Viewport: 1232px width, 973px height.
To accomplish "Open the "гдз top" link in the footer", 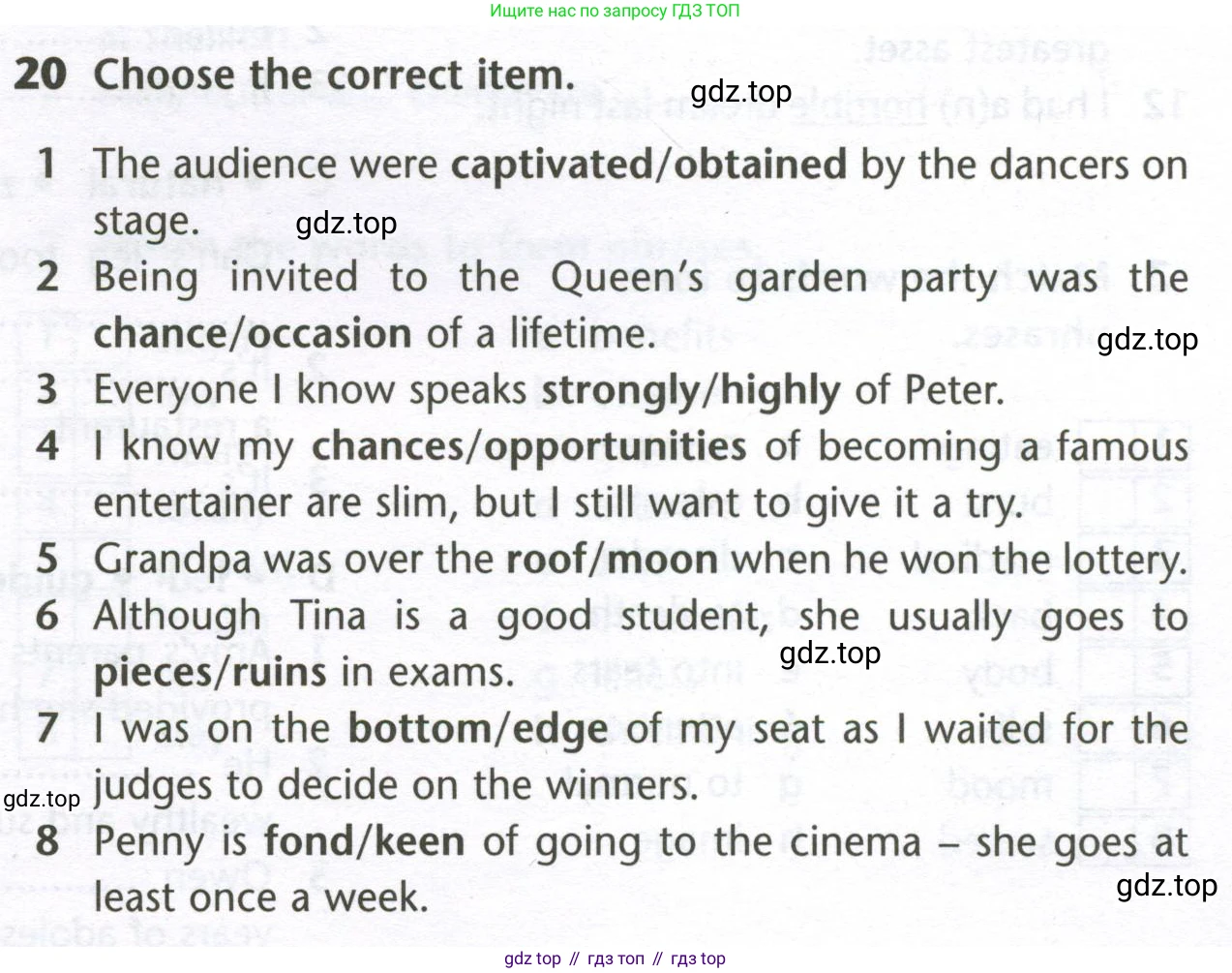I will (698, 958).
